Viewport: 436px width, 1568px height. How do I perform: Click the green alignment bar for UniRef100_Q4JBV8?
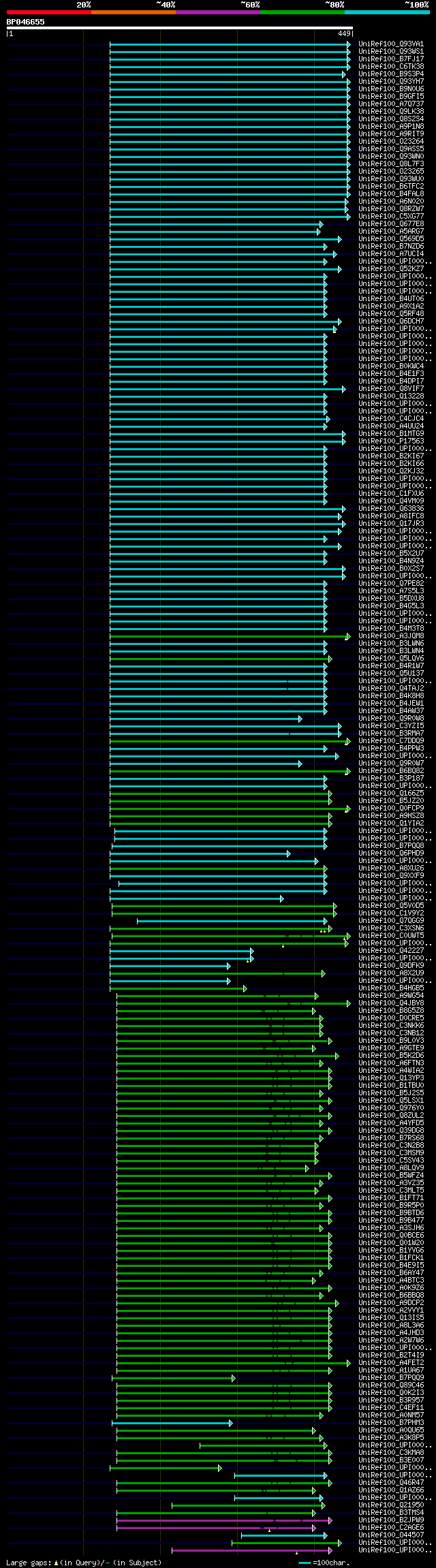click(234, 1003)
